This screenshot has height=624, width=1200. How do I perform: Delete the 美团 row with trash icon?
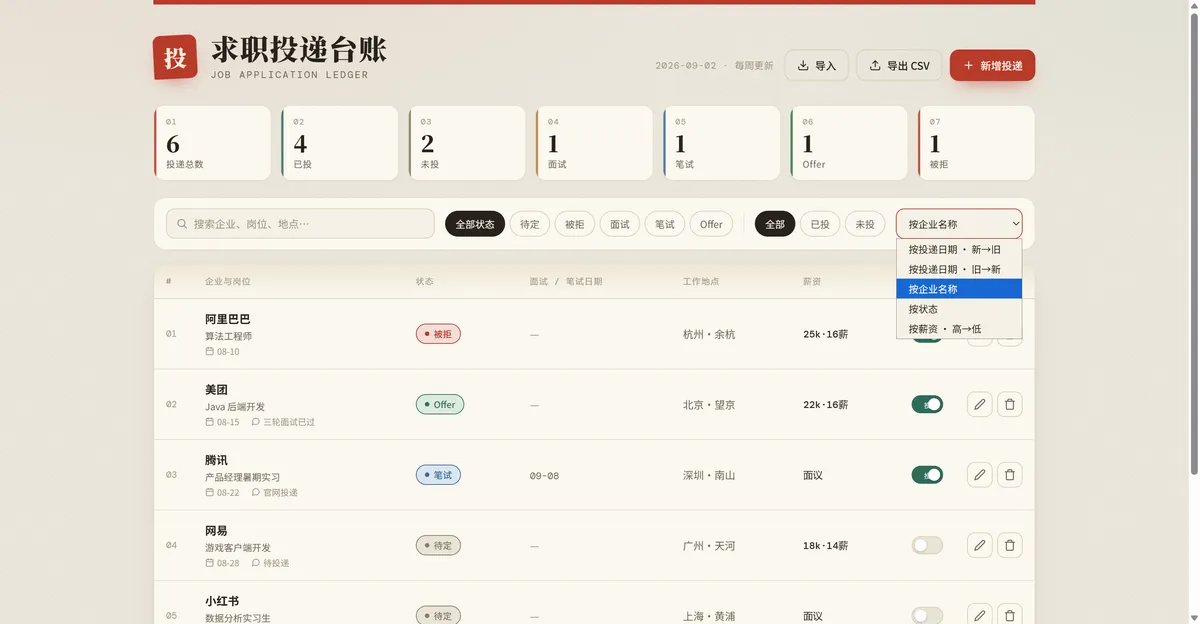[x=1010, y=404]
